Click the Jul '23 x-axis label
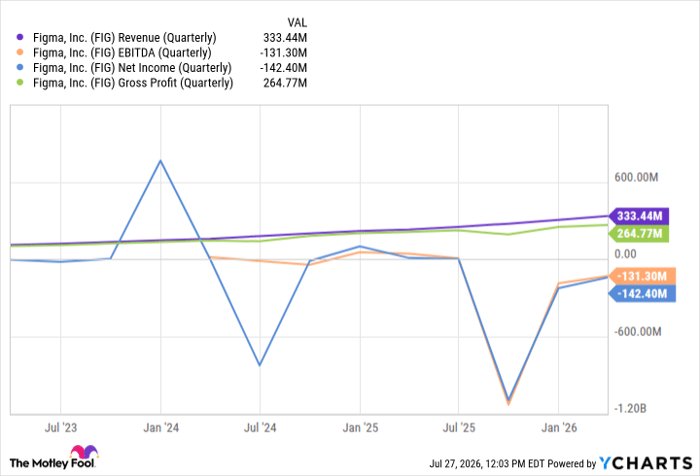 pos(61,428)
